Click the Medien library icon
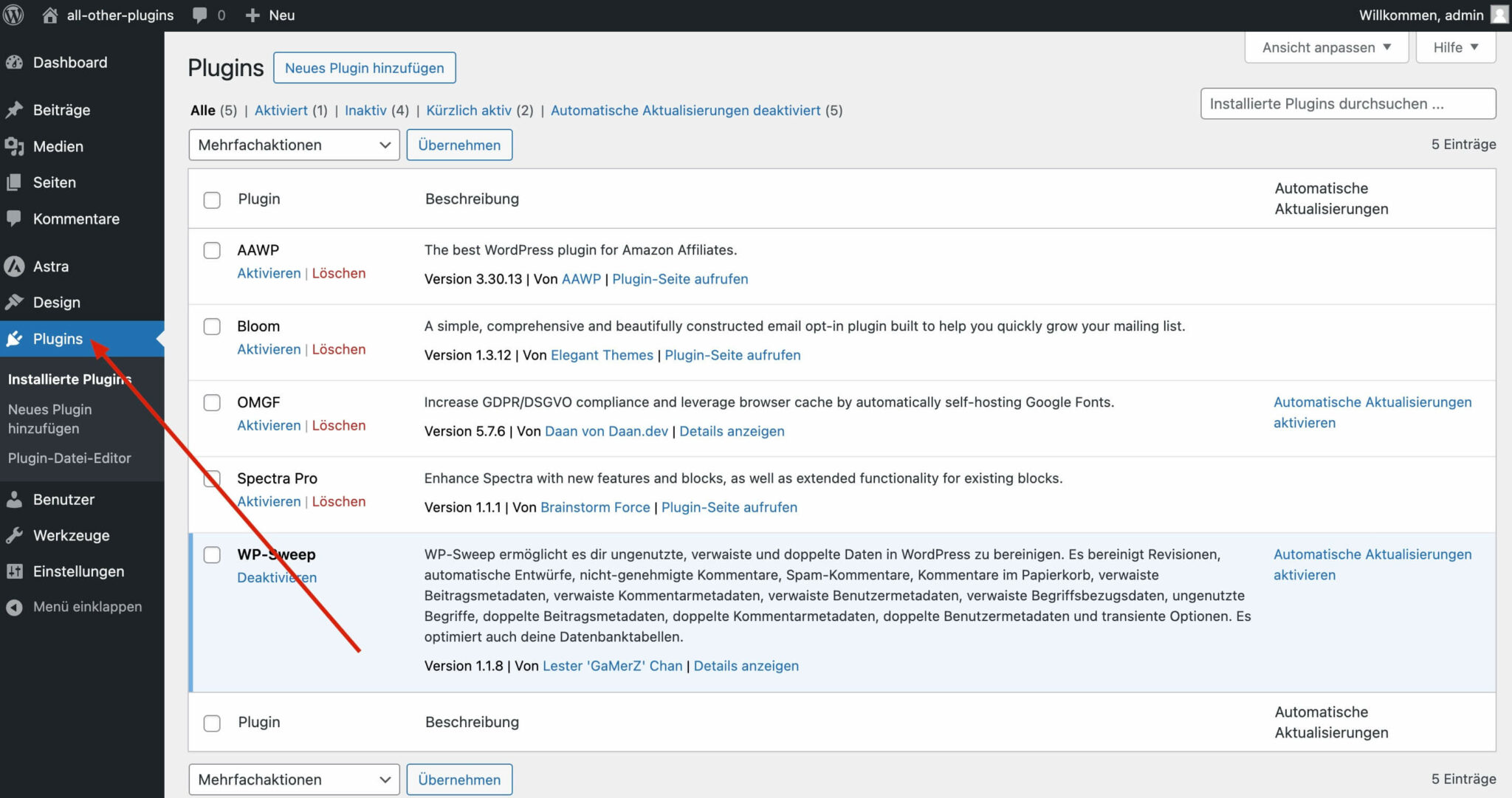 tap(15, 145)
